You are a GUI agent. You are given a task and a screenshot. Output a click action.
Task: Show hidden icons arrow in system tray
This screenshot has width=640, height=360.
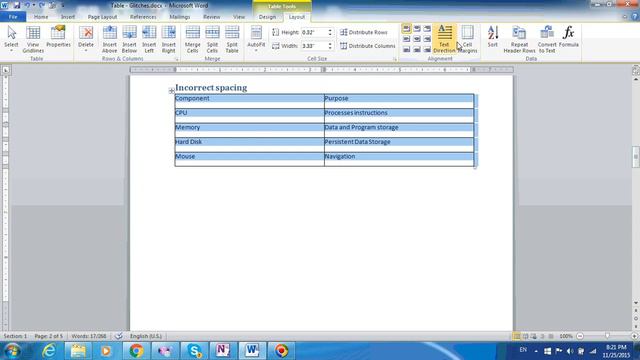[x=536, y=351]
